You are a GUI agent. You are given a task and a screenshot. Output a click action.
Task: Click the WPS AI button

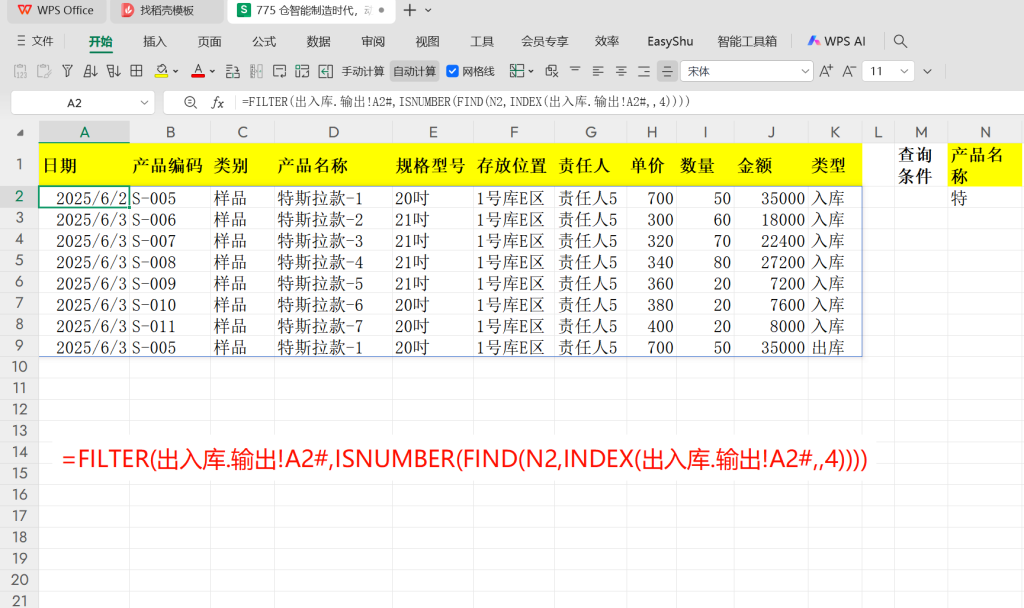837,41
